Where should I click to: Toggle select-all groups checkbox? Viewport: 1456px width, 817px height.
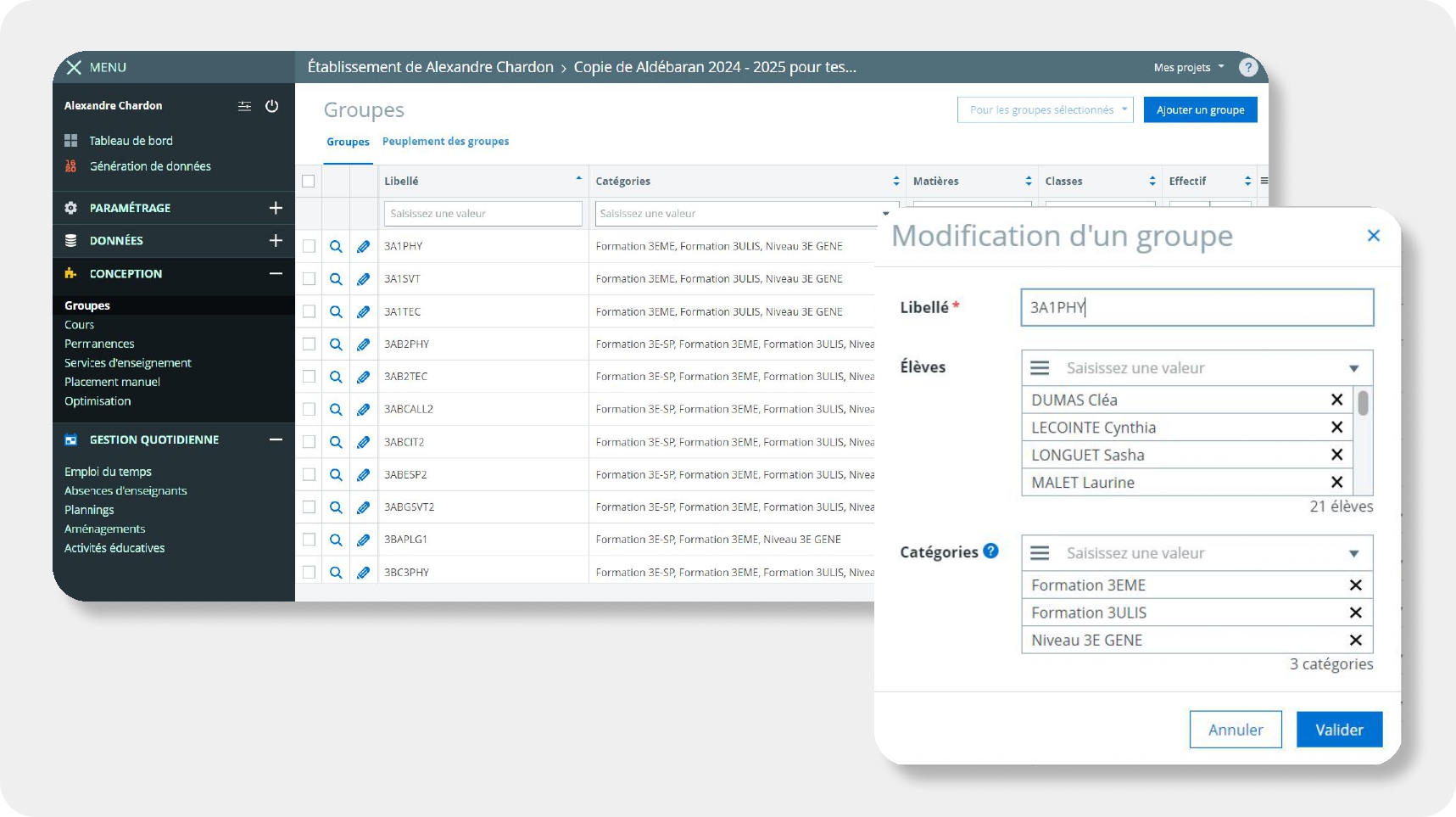(x=309, y=181)
